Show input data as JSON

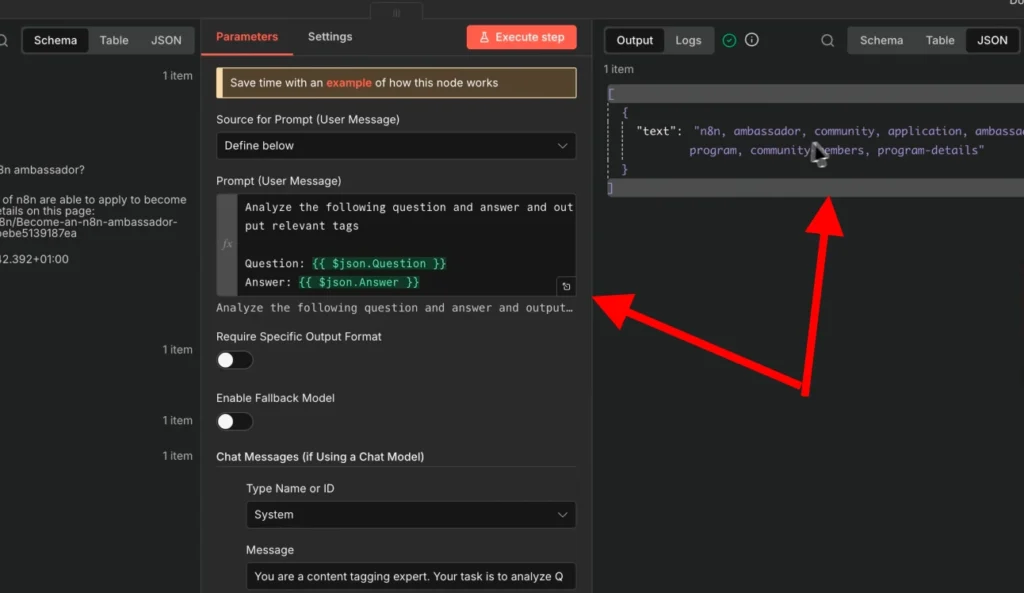[x=166, y=41]
